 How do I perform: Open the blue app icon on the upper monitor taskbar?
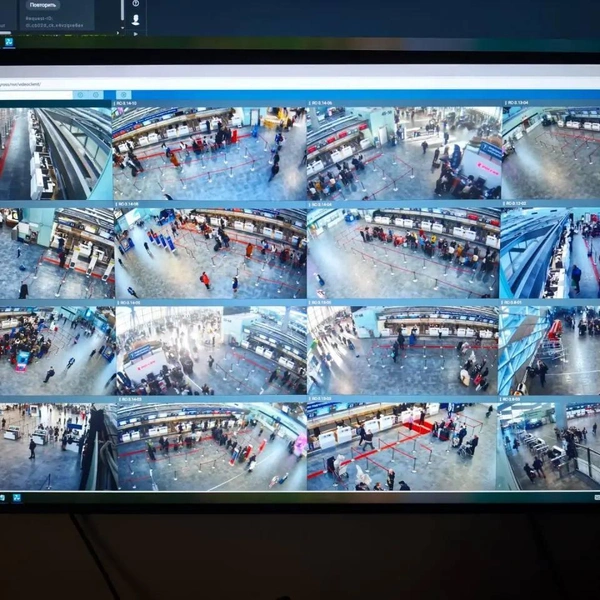8,42
